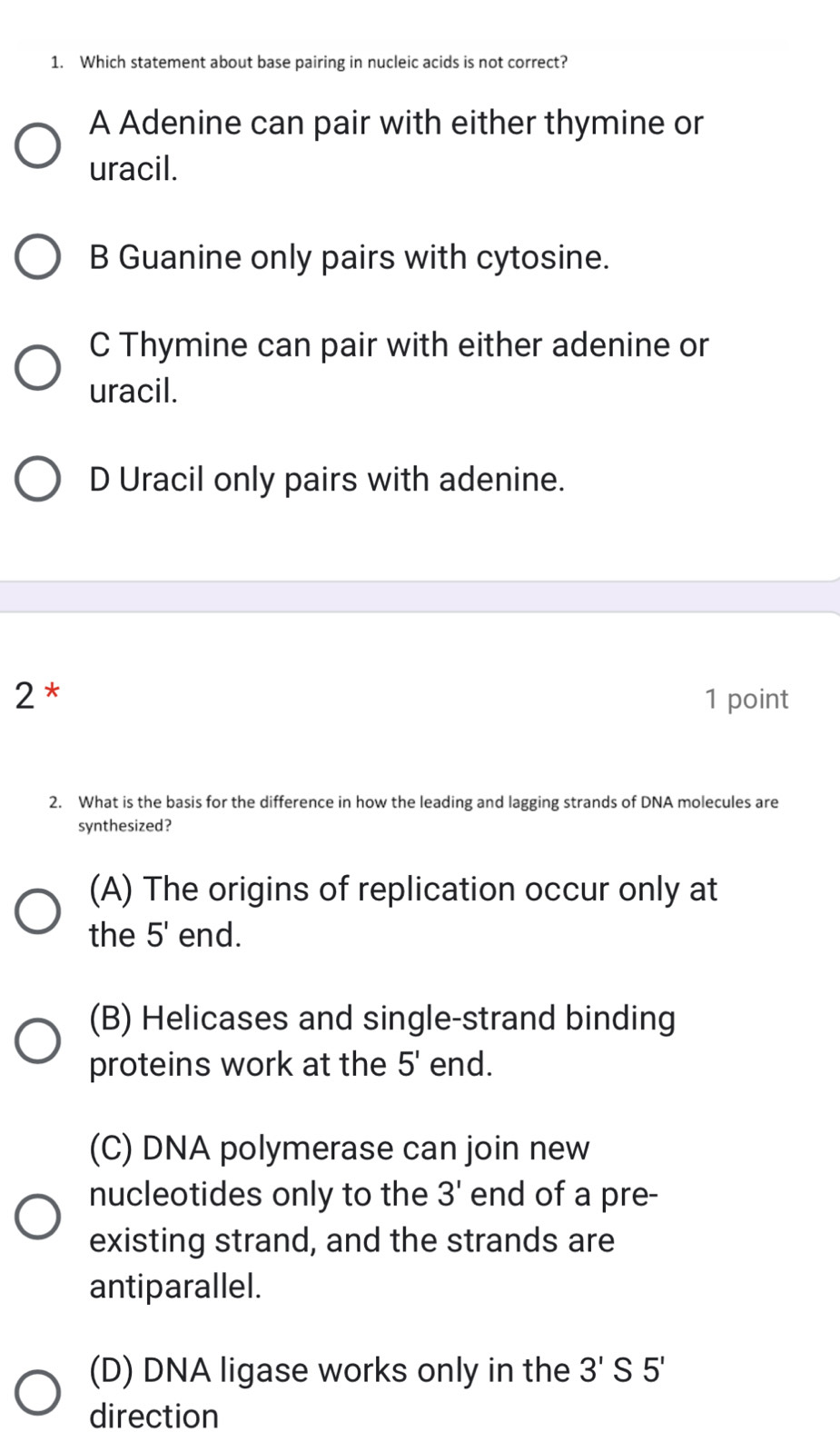Click the text of option B helicases
Image resolution: width=840 pixels, height=1452 pixels.
(x=381, y=1041)
